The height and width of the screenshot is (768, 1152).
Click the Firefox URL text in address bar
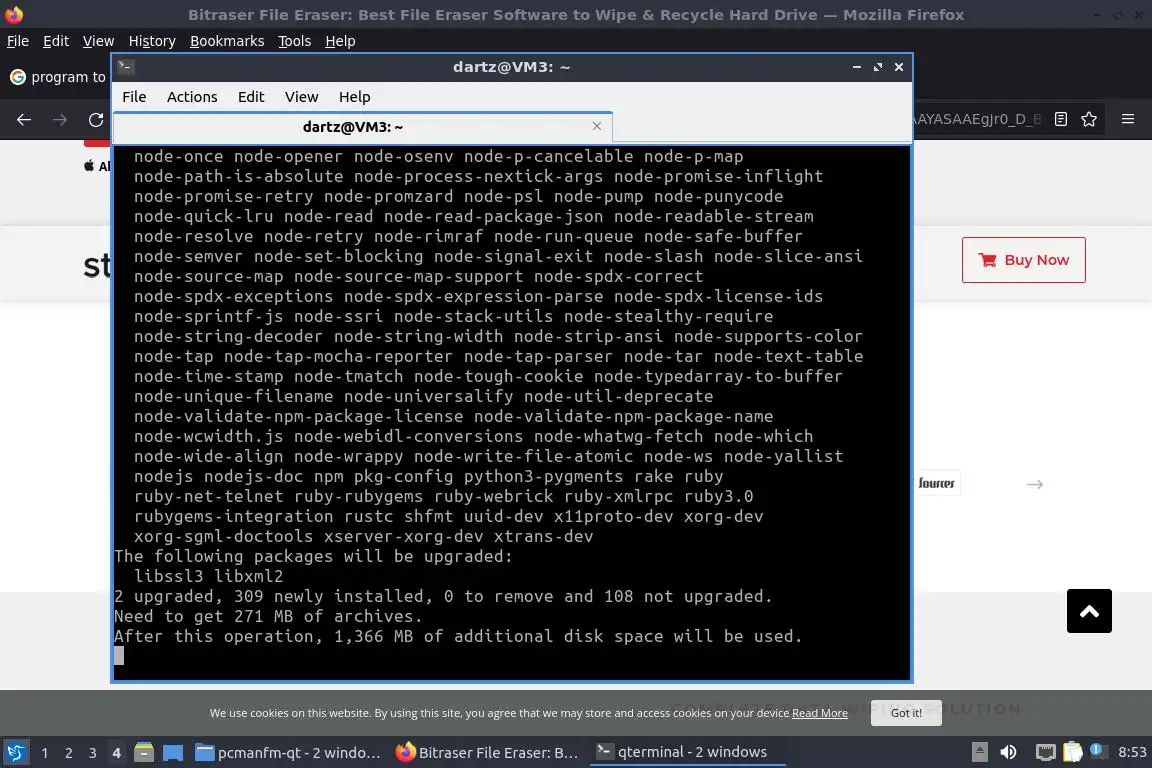pyautogui.click(x=977, y=119)
